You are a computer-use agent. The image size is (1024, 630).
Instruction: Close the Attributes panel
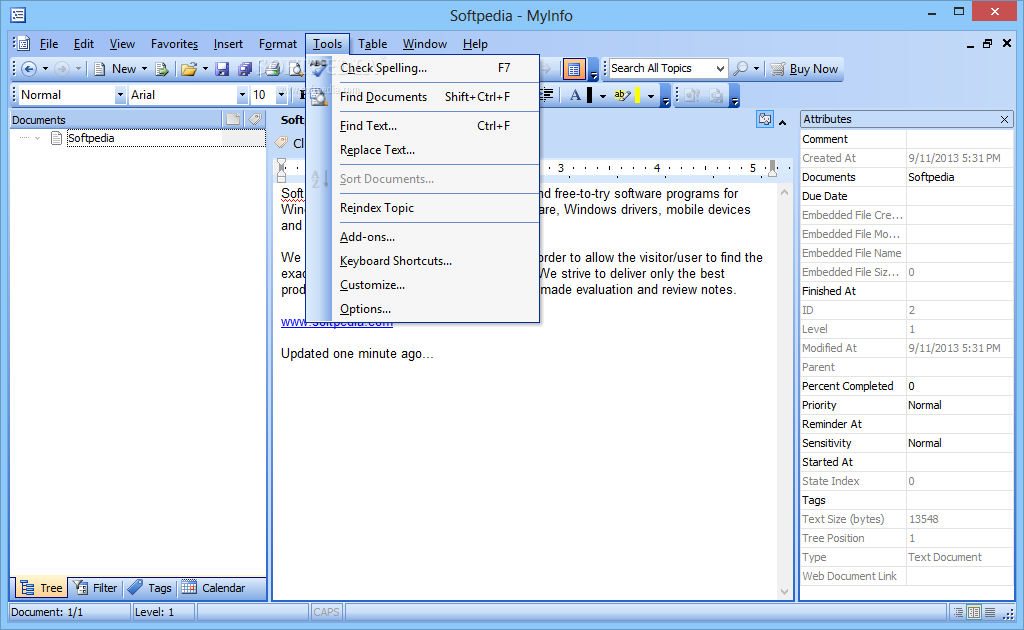pos(1004,119)
